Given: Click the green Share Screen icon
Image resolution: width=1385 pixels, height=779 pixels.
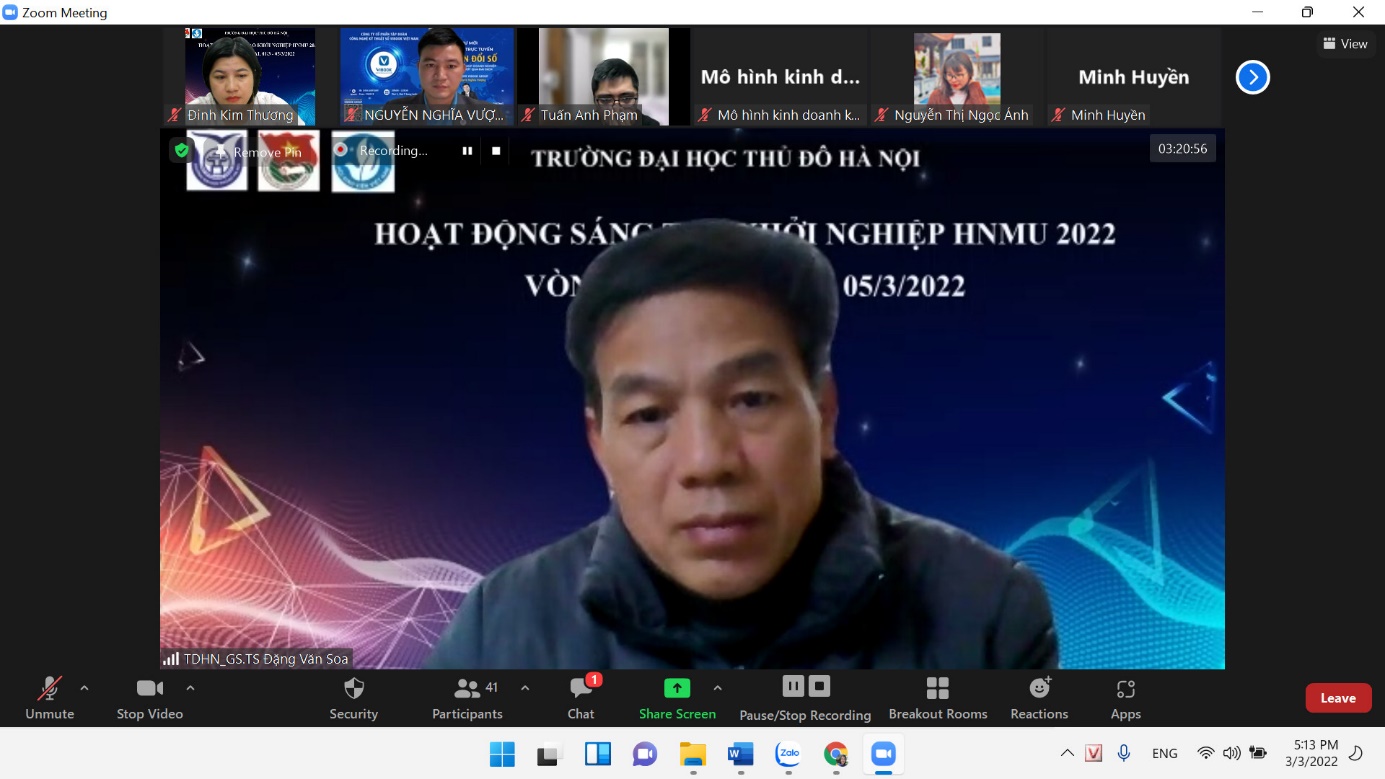Looking at the screenshot, I should tap(677, 688).
